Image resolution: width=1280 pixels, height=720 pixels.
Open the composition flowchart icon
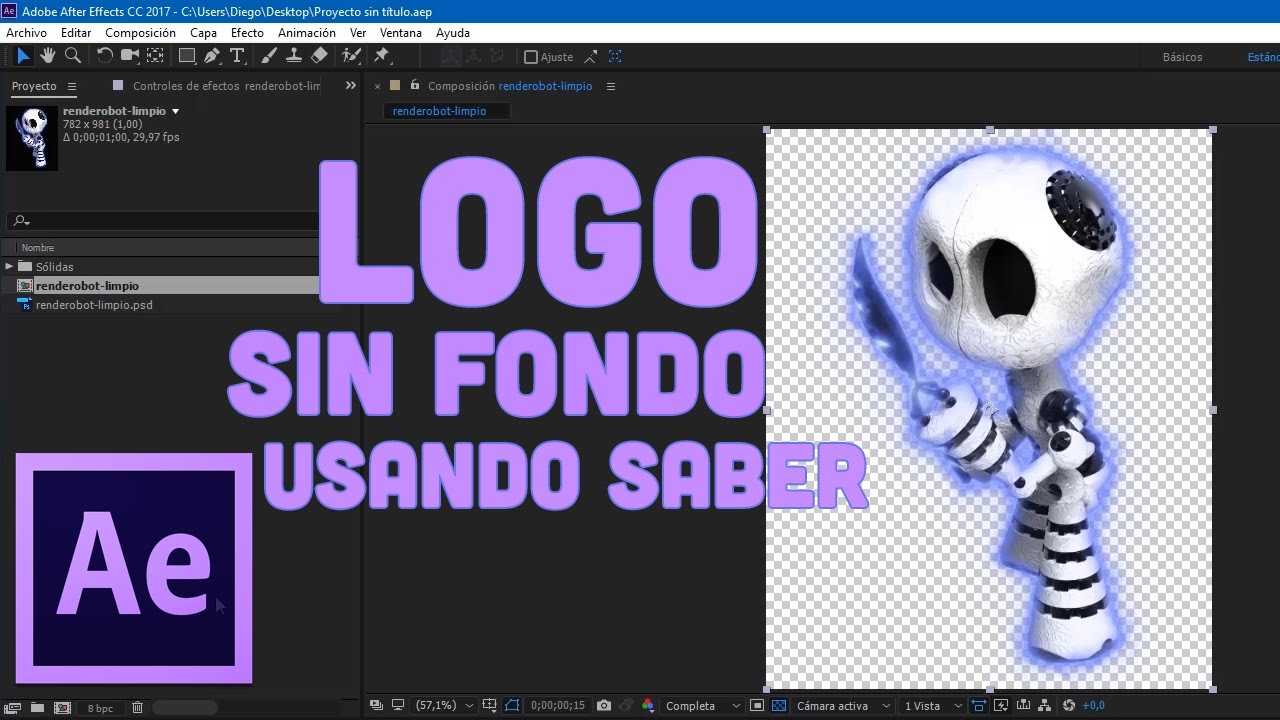[x=1044, y=705]
